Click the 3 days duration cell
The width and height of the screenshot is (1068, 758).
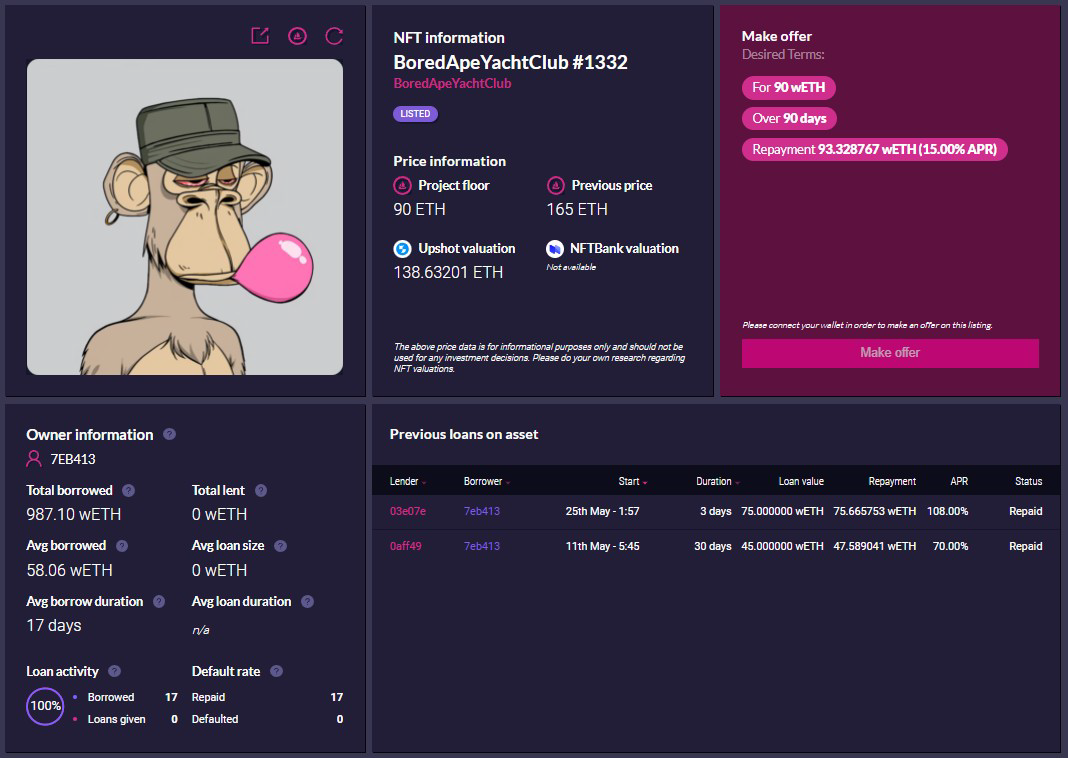[716, 511]
